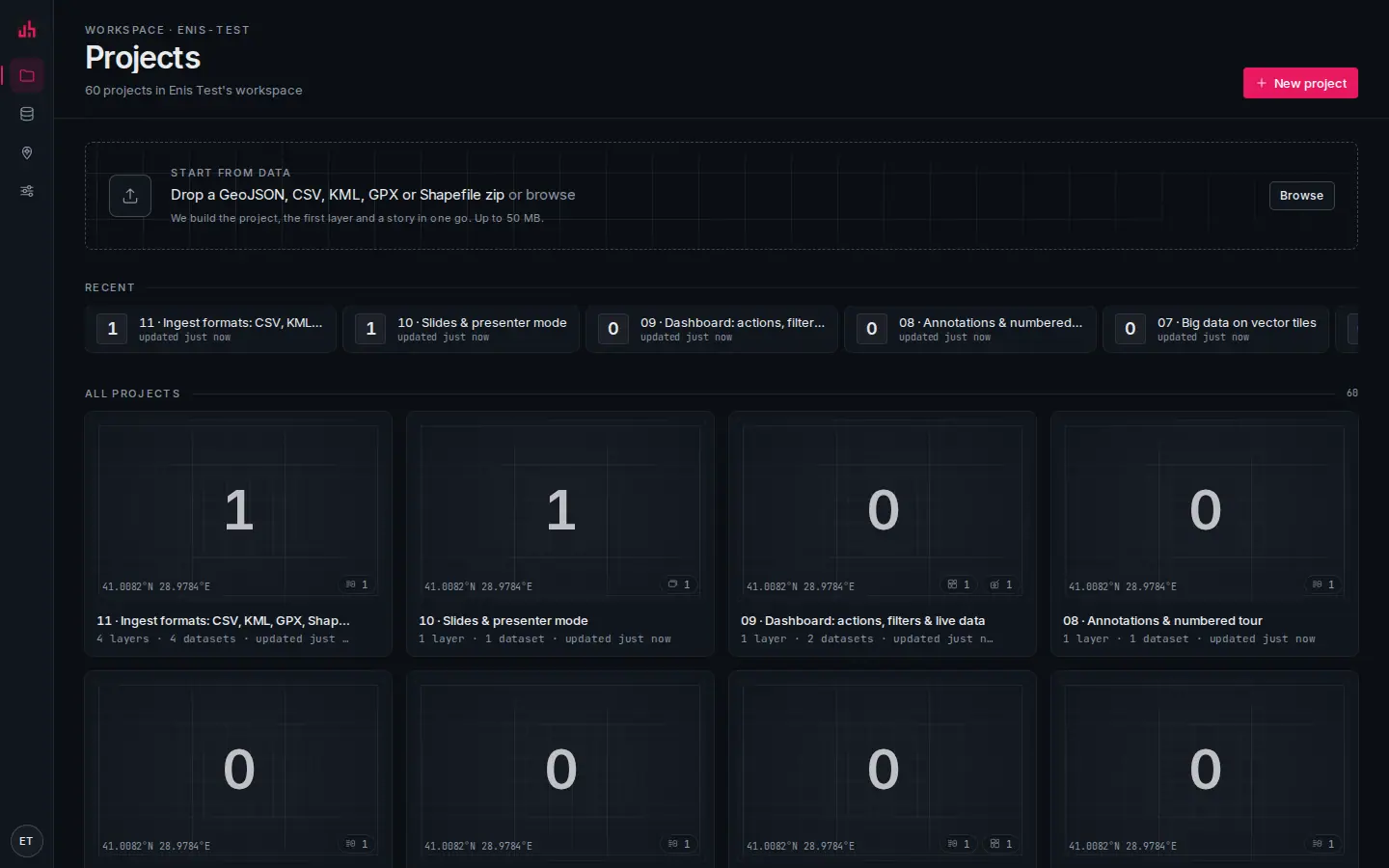Image resolution: width=1389 pixels, height=868 pixels.
Task: Click the 0 tile in the 07 · Big data recent chip
Action: (1130, 329)
